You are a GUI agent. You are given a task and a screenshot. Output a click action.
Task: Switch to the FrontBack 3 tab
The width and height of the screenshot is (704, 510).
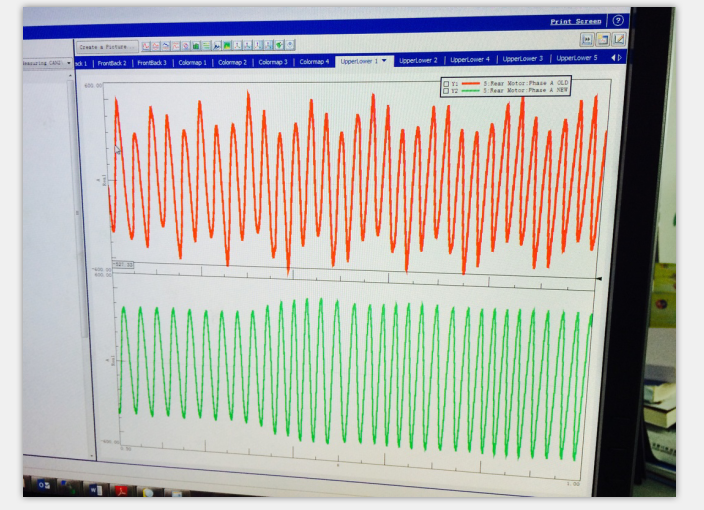[152, 63]
